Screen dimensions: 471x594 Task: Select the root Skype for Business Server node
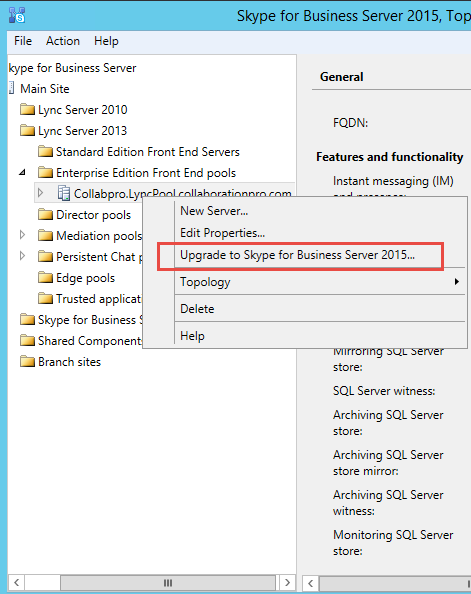[72, 68]
